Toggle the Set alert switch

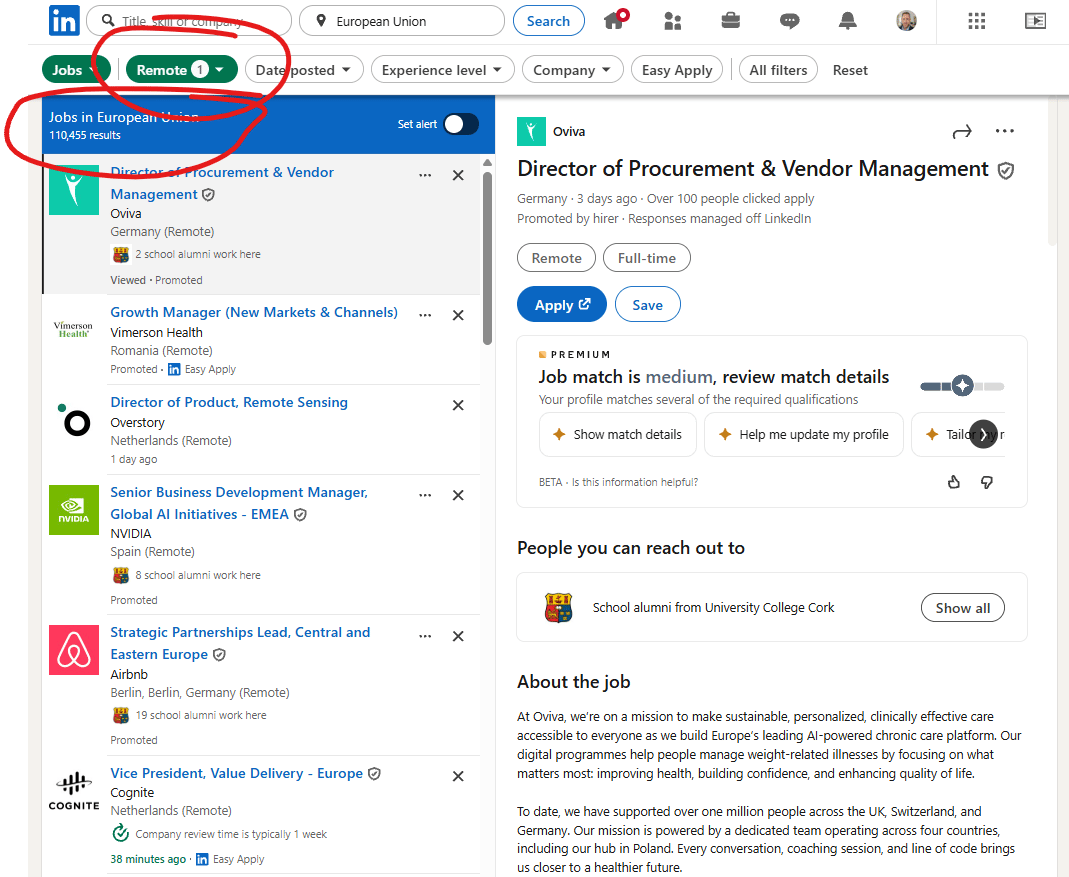click(461, 124)
